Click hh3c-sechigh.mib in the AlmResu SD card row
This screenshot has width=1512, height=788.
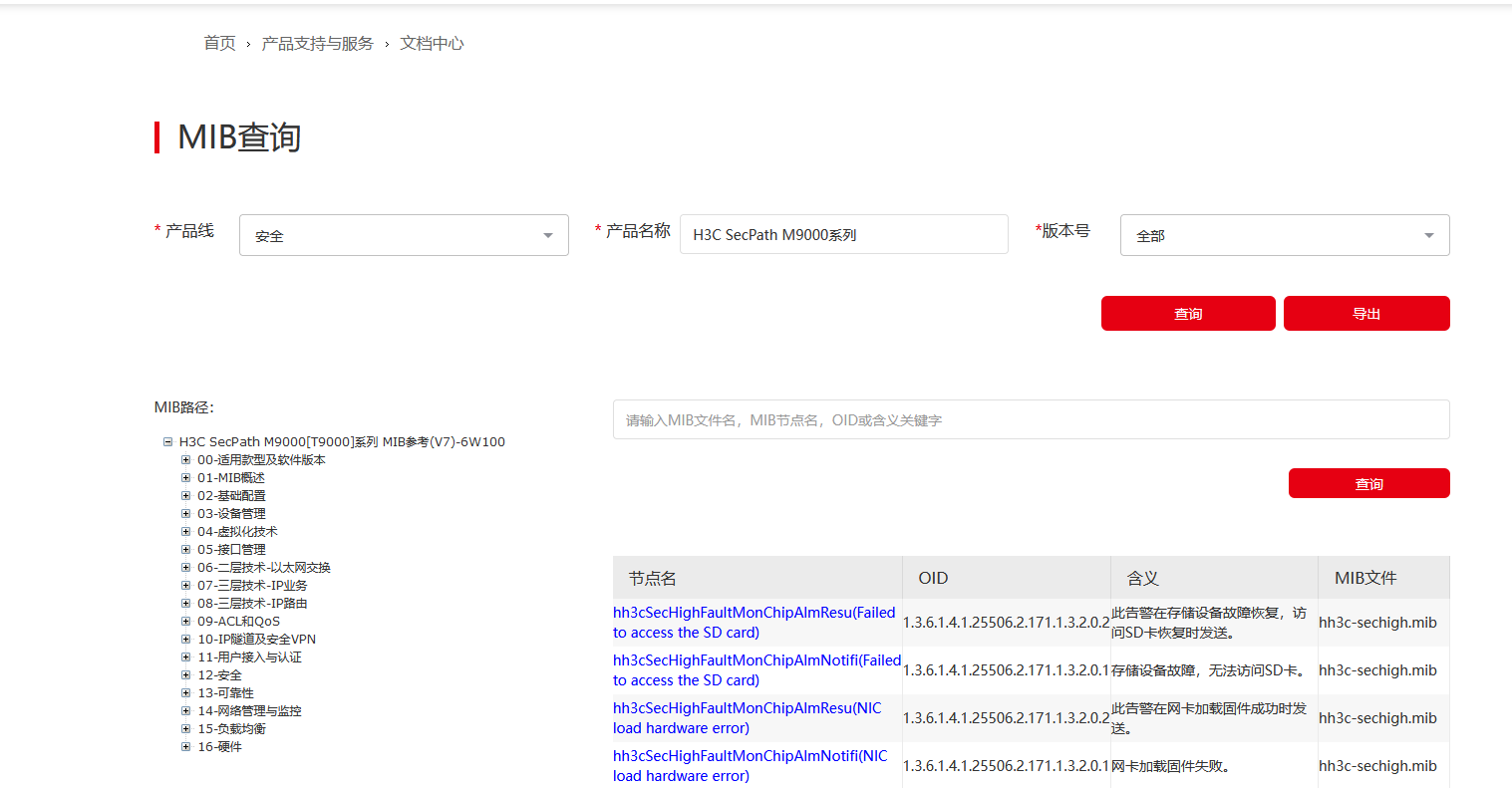(1377, 623)
